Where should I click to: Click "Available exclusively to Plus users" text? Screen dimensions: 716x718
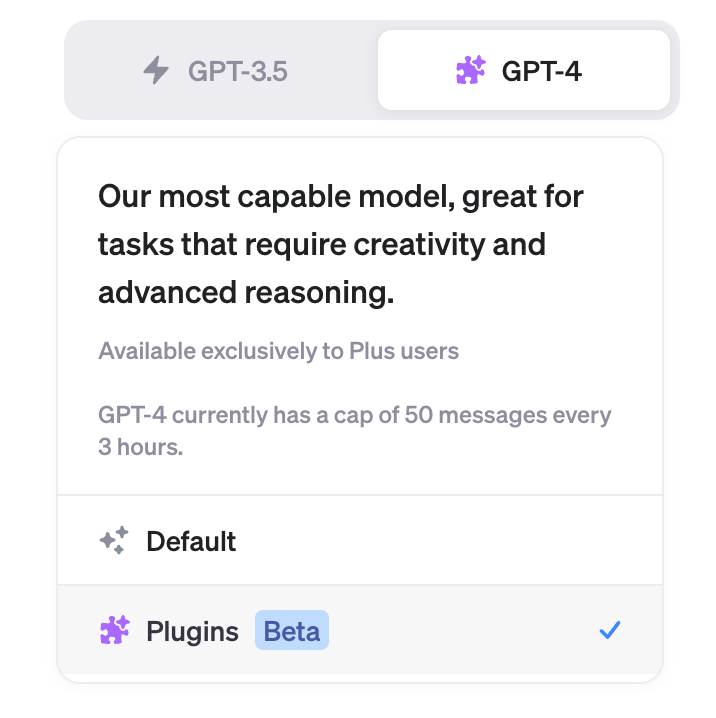(x=278, y=351)
